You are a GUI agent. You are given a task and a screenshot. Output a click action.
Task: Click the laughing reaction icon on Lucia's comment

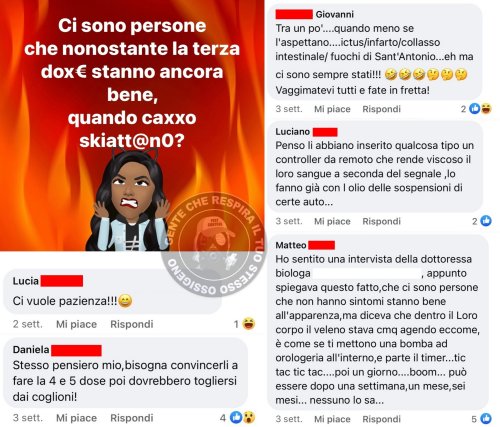point(249,323)
